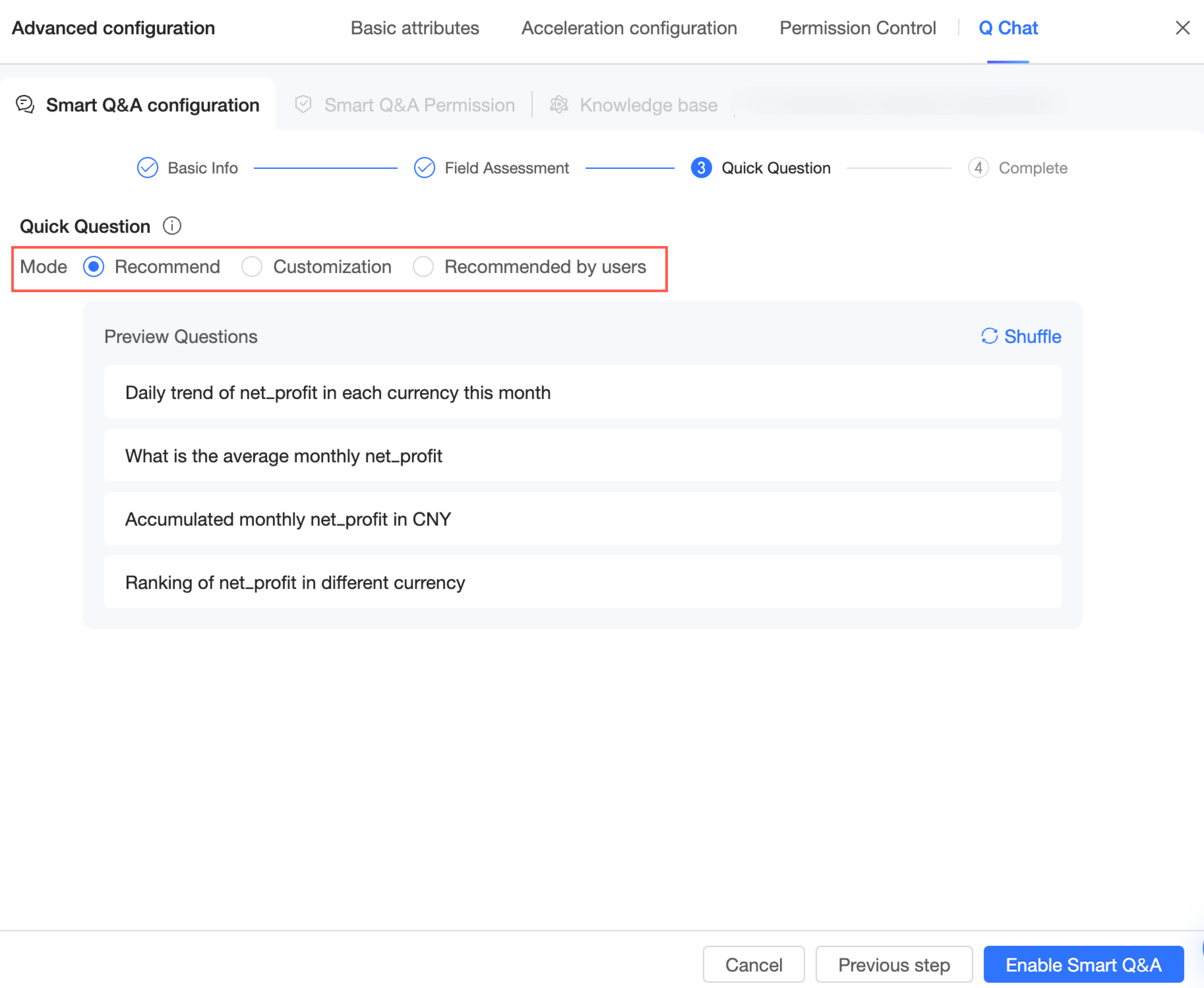Click the Previous step button
The image size is (1204, 988).
click(x=893, y=965)
